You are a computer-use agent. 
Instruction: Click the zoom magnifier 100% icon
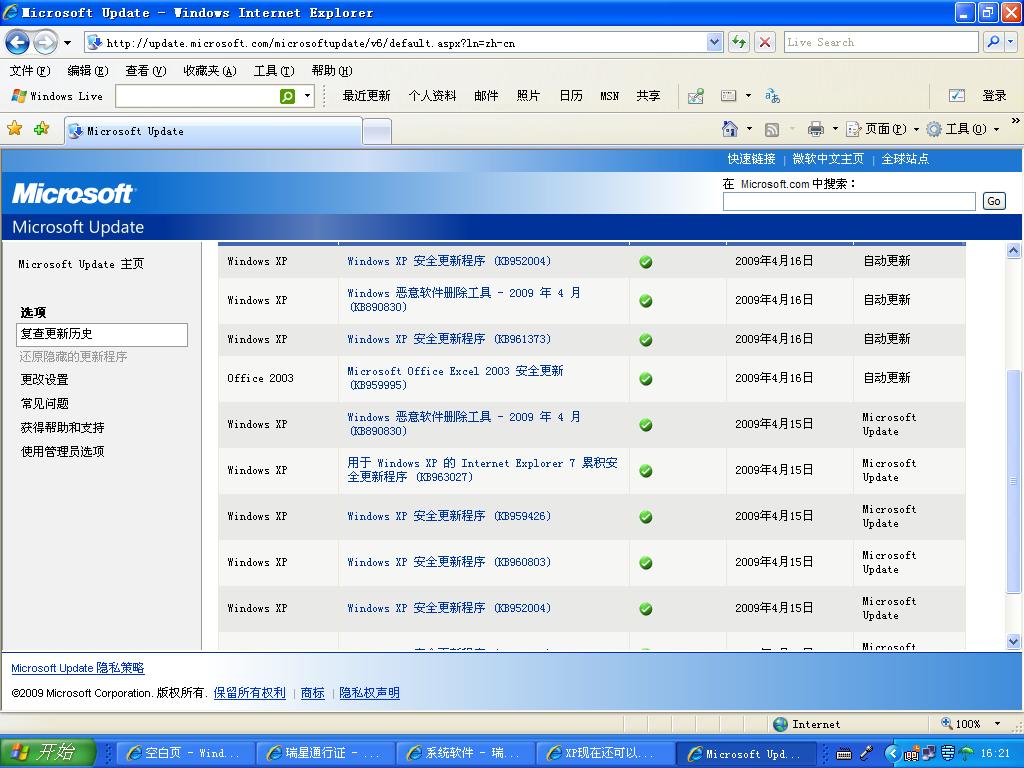click(x=946, y=723)
